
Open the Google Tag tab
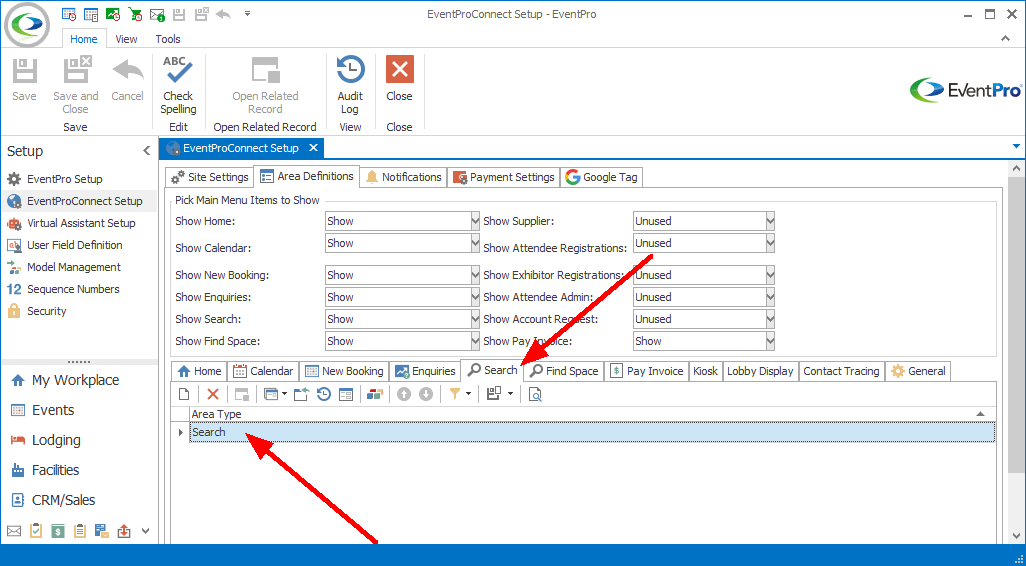(602, 177)
